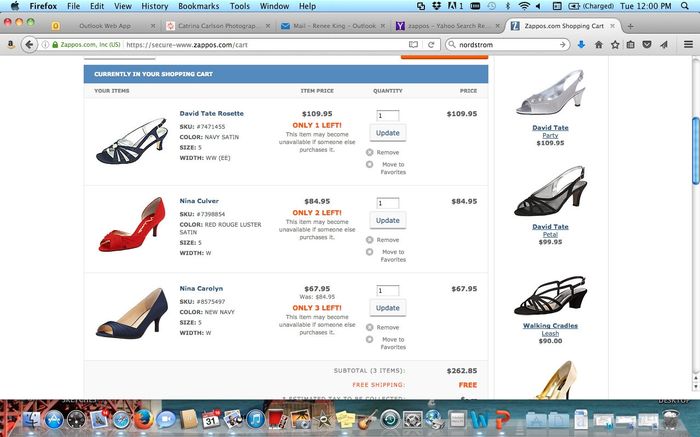This screenshot has height=437, width=700.
Task: Select Remove for Nina Carolyn
Action: [387, 328]
